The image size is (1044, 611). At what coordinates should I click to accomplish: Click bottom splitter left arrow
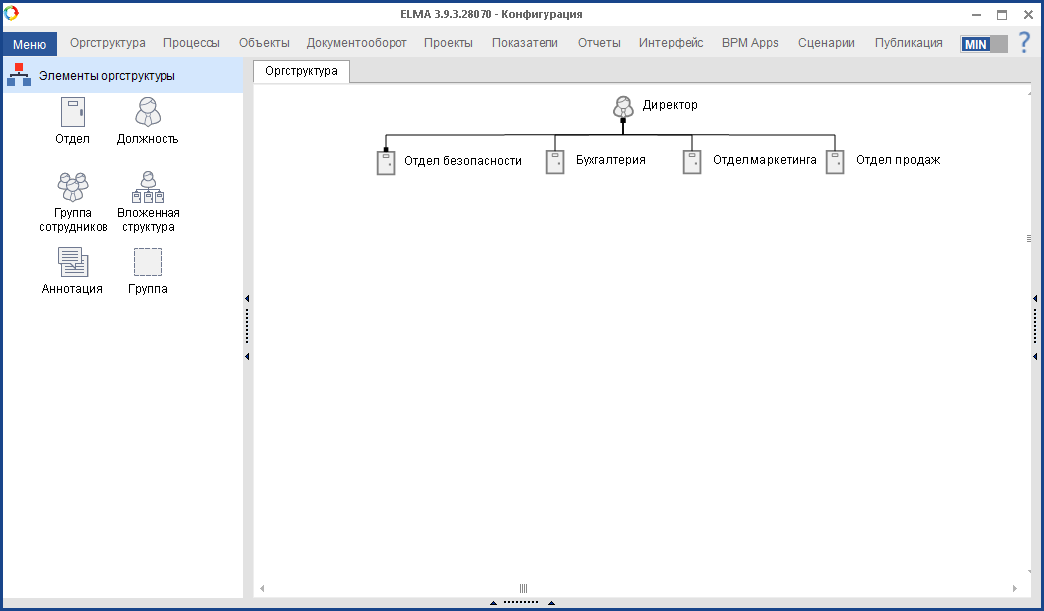pos(493,603)
